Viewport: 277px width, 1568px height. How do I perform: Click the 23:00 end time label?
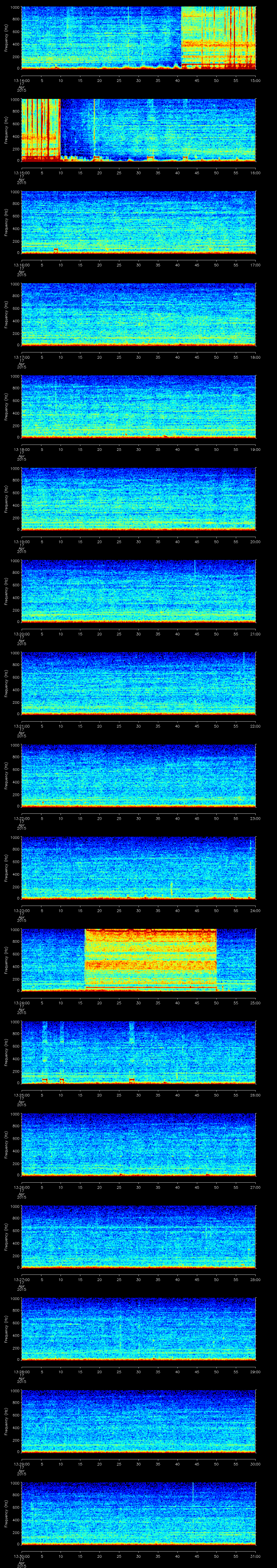tap(255, 818)
